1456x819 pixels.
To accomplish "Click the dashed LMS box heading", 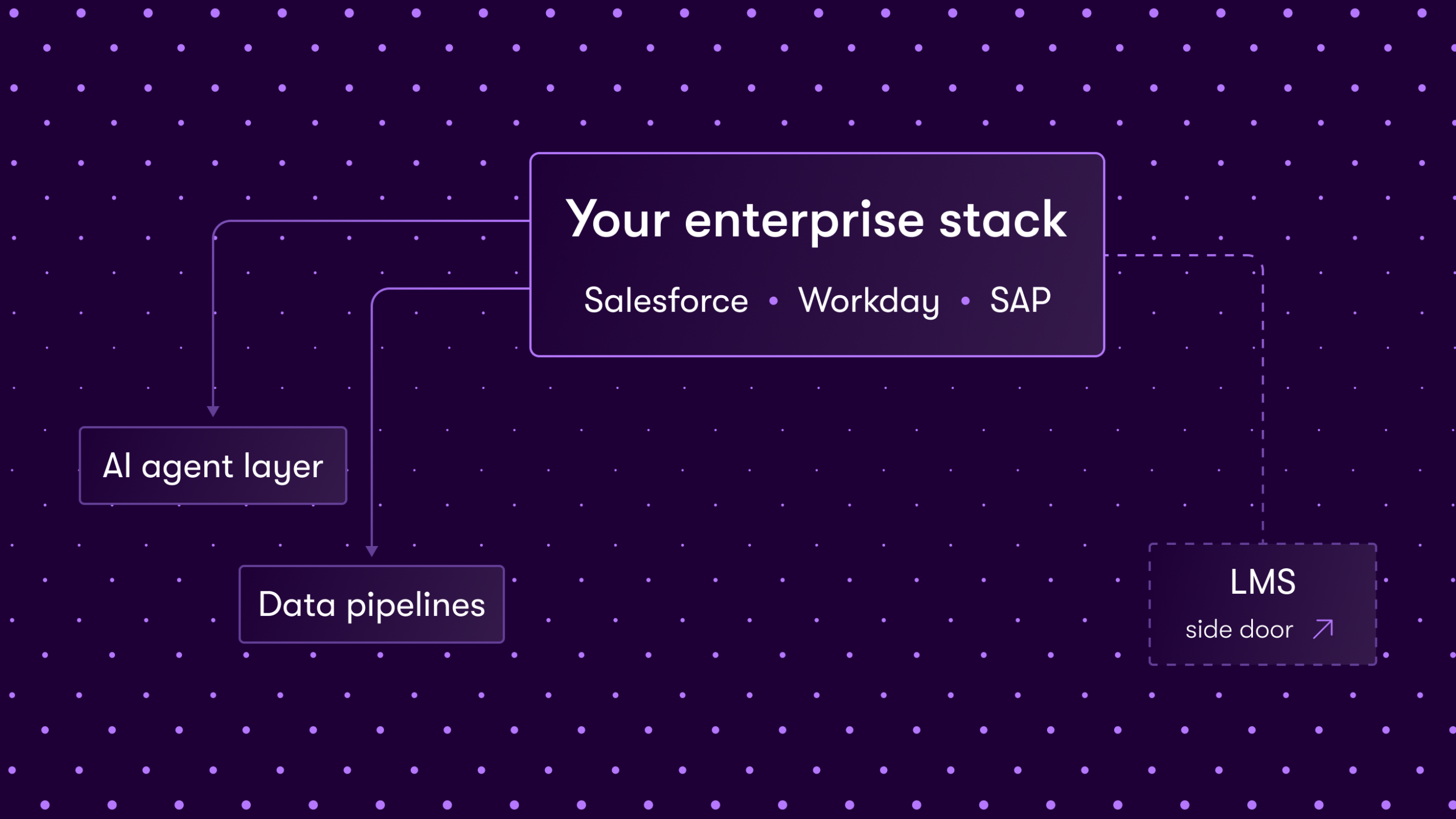I will [x=1263, y=582].
